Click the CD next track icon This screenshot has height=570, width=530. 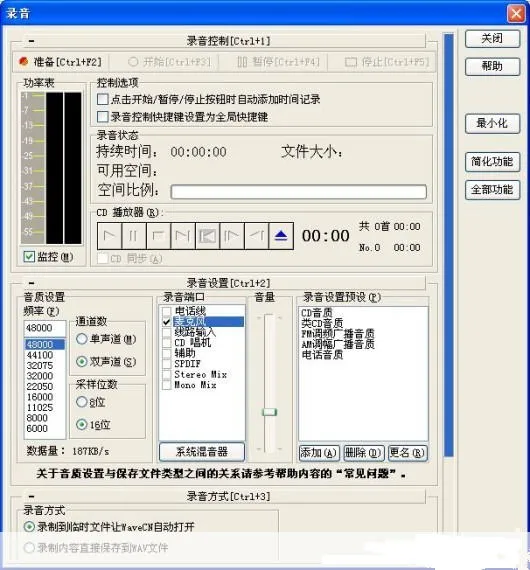point(182,236)
